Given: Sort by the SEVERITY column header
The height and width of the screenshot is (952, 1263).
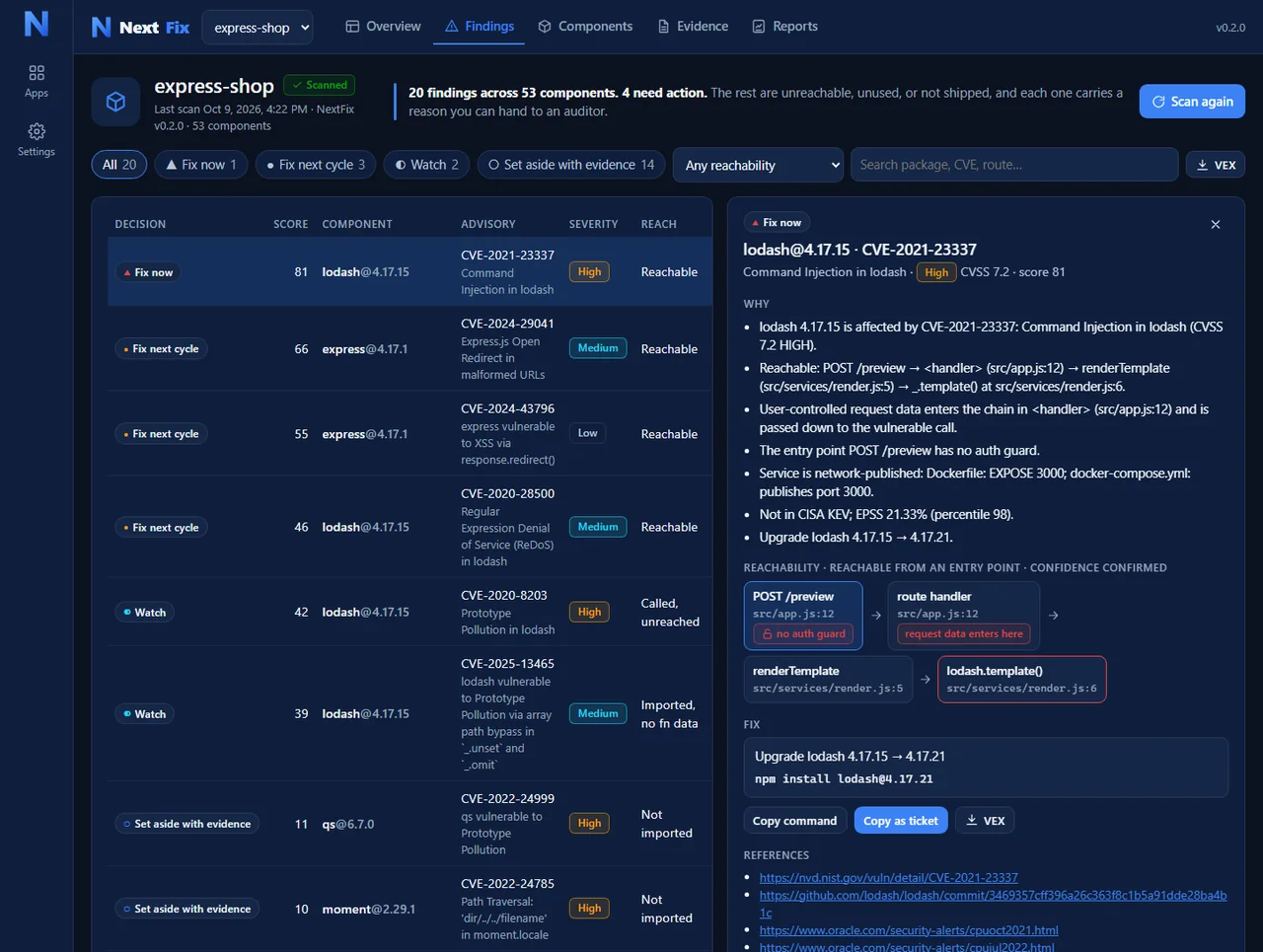Looking at the screenshot, I should click(x=593, y=224).
